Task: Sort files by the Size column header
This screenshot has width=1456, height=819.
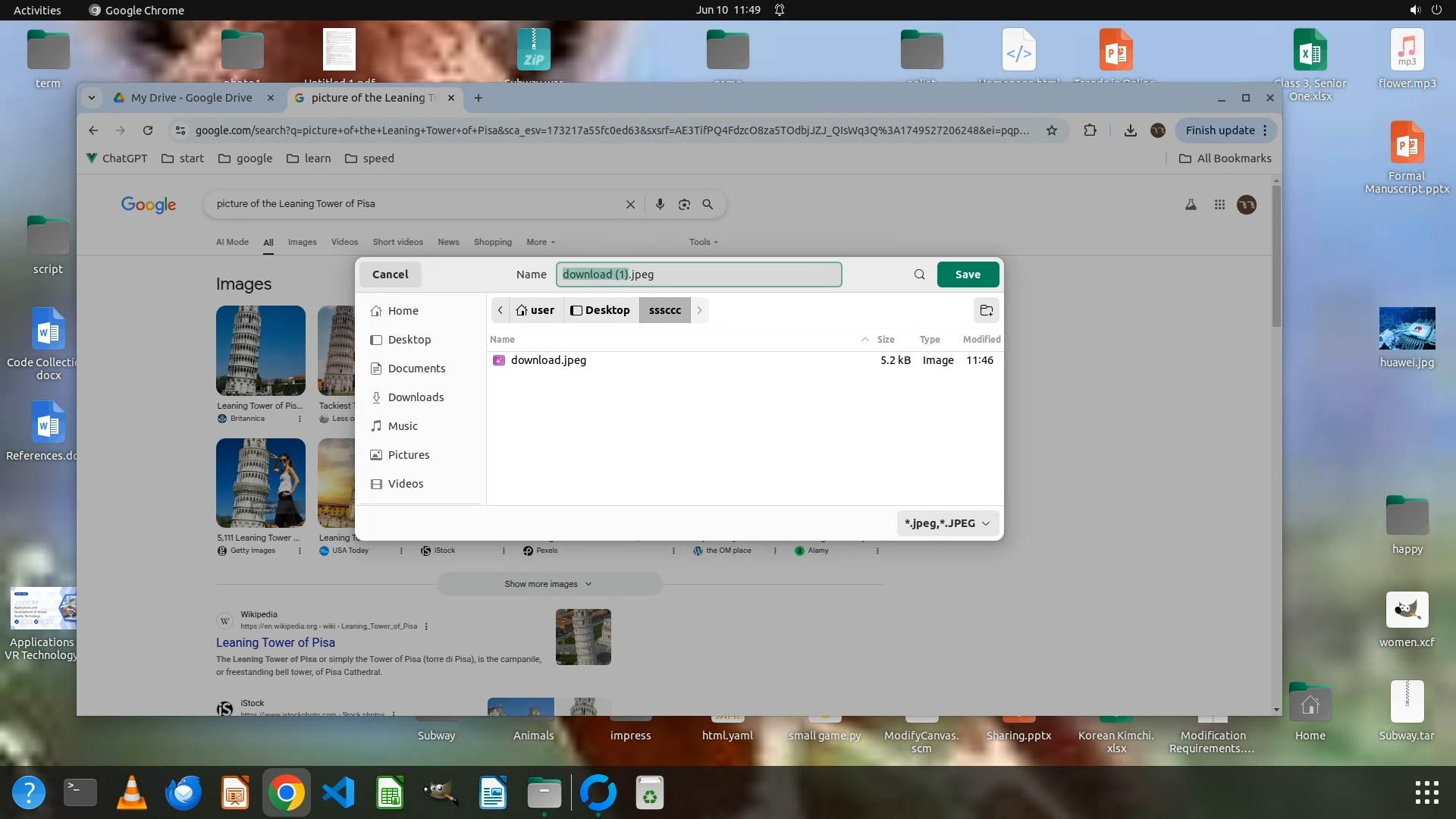Action: coord(885,340)
